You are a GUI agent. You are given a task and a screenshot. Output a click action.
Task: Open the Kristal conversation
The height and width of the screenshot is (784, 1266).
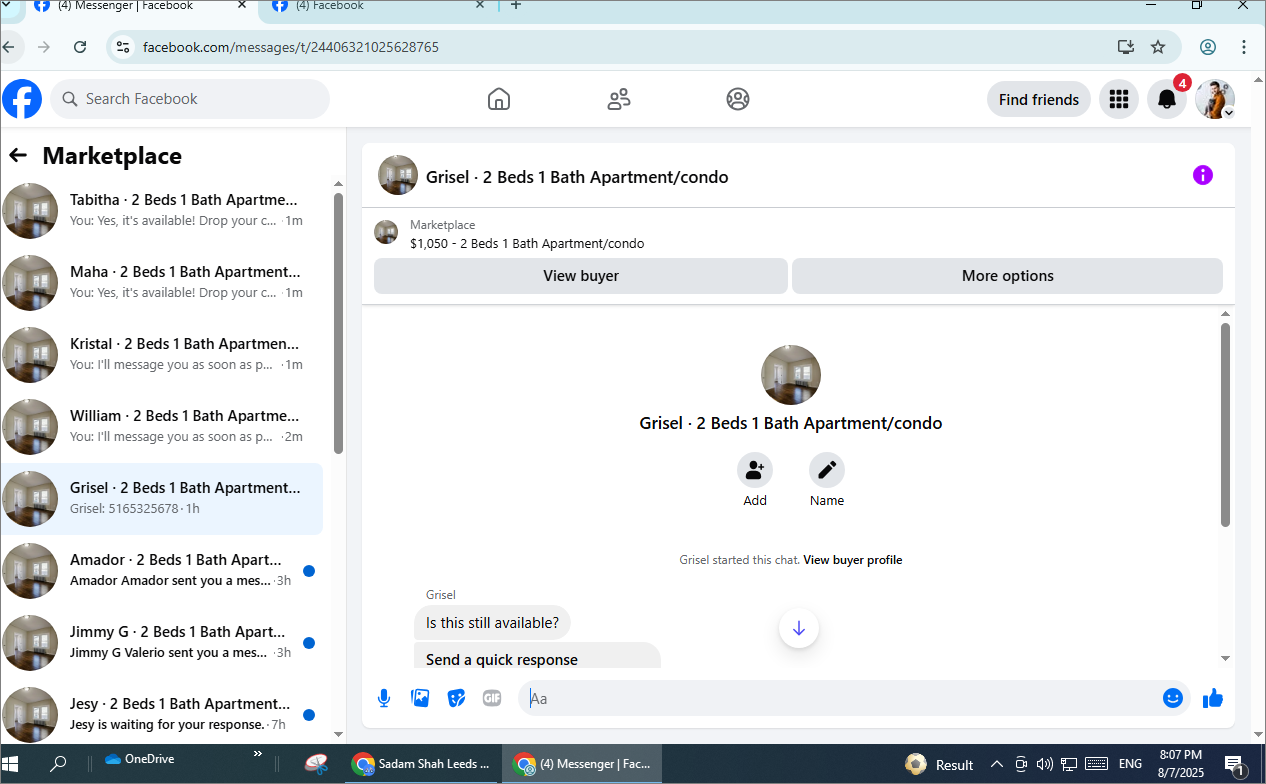tap(162, 355)
